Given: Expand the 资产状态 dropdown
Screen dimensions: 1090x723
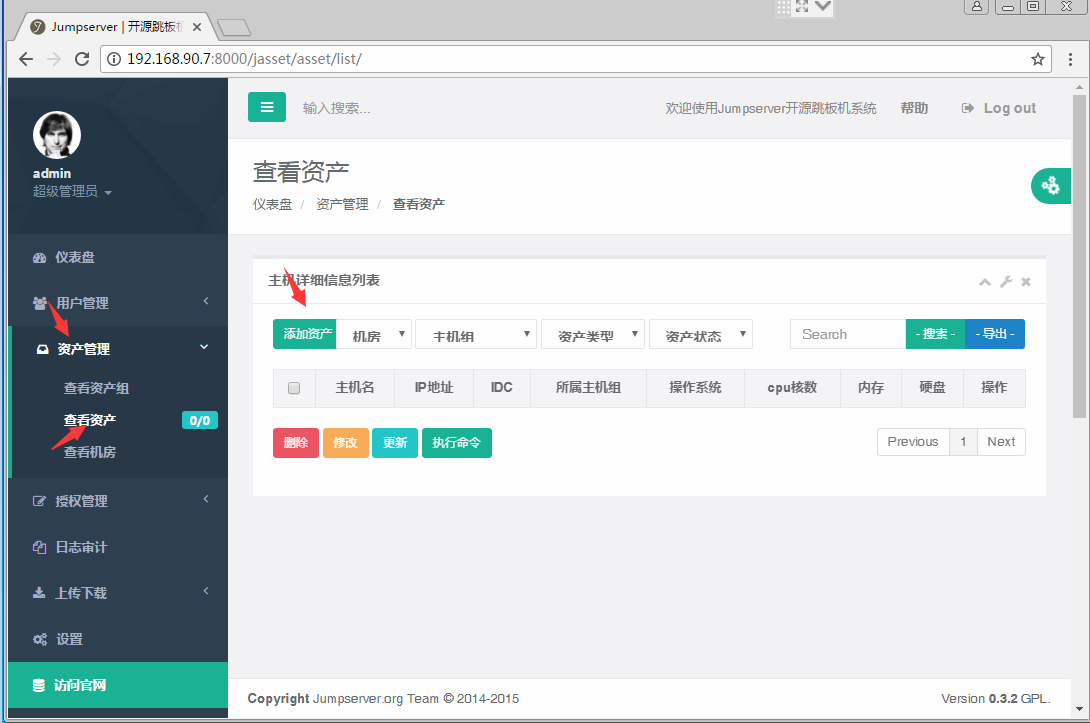Looking at the screenshot, I should click(700, 335).
